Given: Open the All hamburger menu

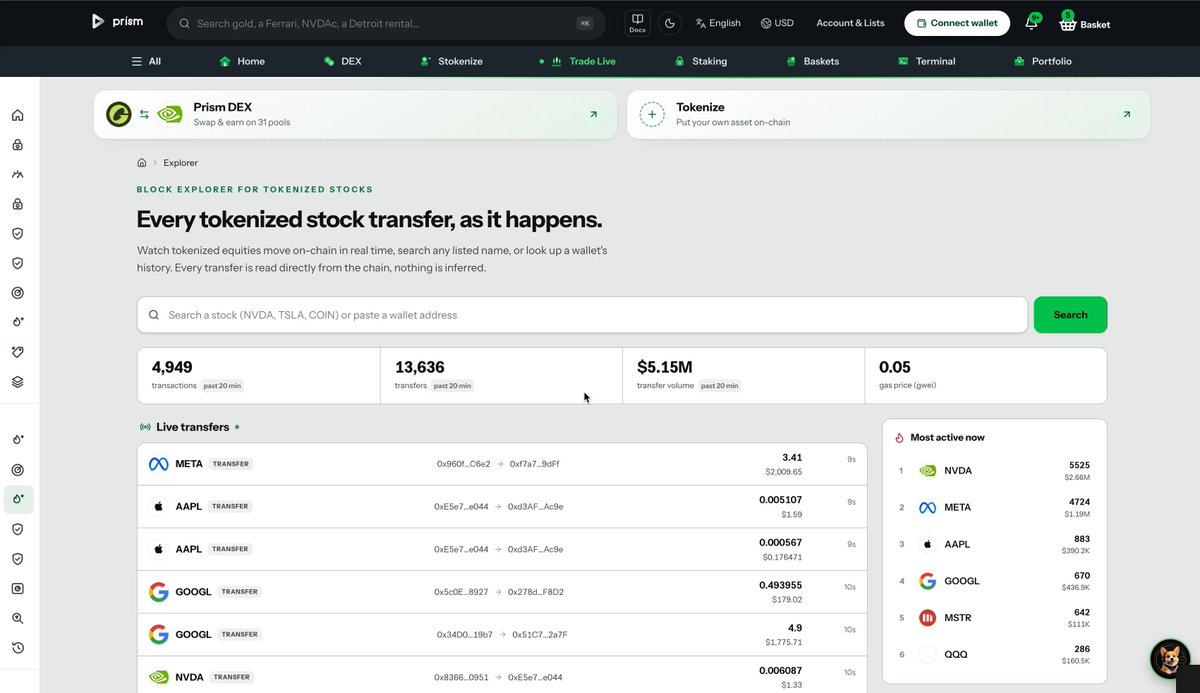Looking at the screenshot, I should [x=146, y=61].
